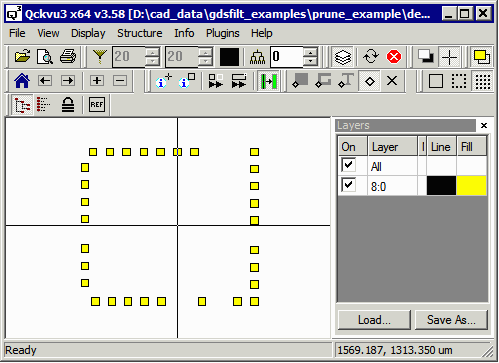Open a file with the folder icon
Screen dimensions: 499x363
pyautogui.click(x=22, y=57)
